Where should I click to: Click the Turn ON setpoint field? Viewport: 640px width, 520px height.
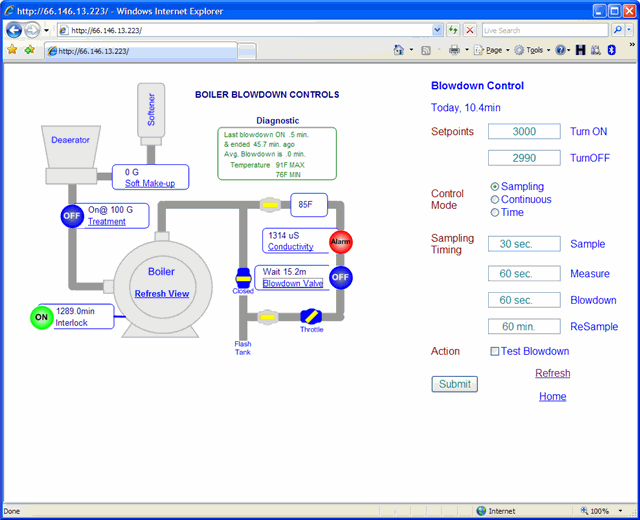tap(524, 132)
